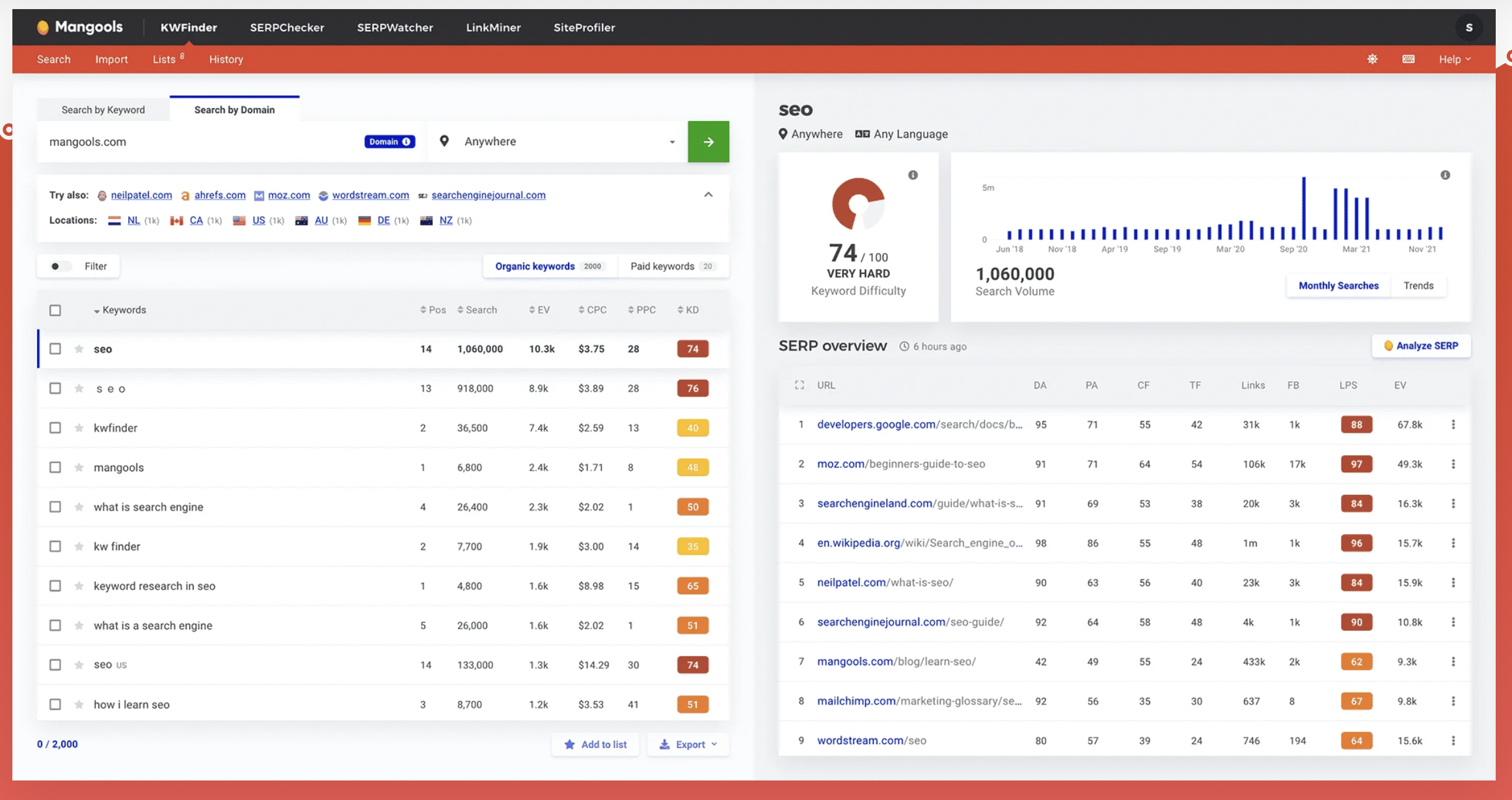This screenshot has width=1512, height=800.
Task: Toggle the Filter switch
Action: coord(61,266)
